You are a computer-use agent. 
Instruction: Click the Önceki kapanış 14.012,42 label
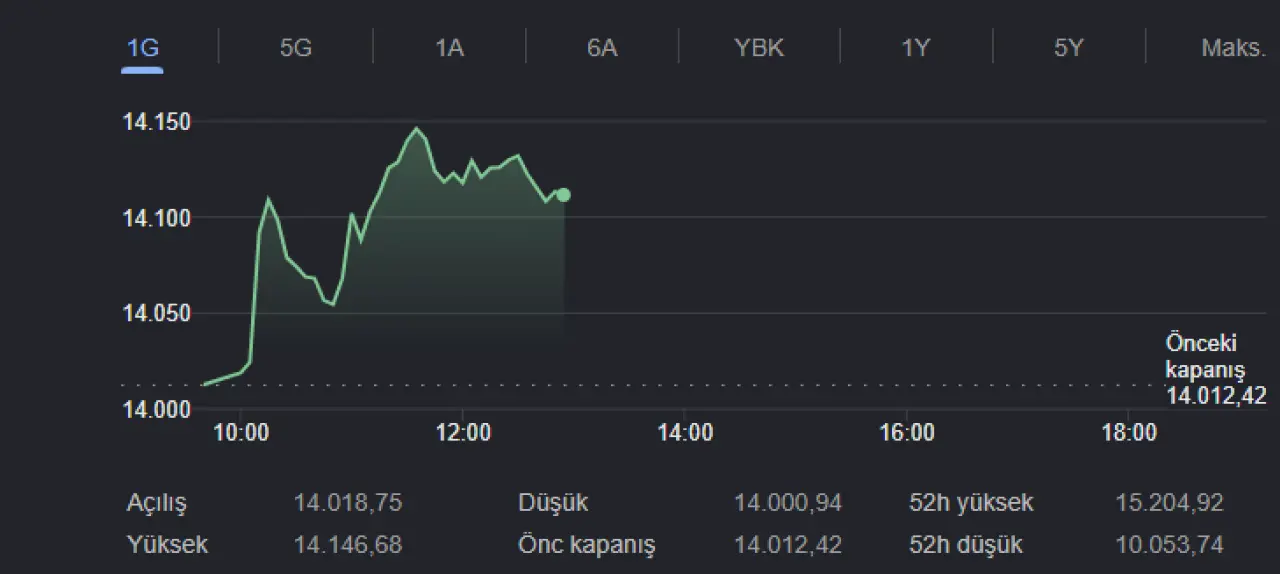pos(1215,370)
